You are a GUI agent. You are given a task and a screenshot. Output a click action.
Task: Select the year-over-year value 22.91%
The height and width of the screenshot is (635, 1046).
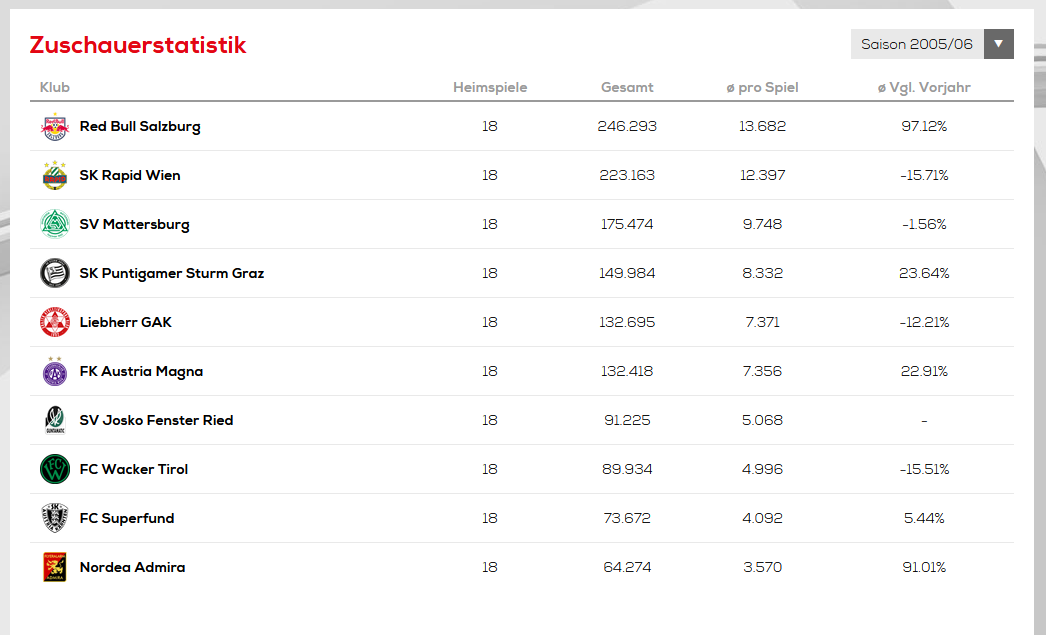(924, 371)
